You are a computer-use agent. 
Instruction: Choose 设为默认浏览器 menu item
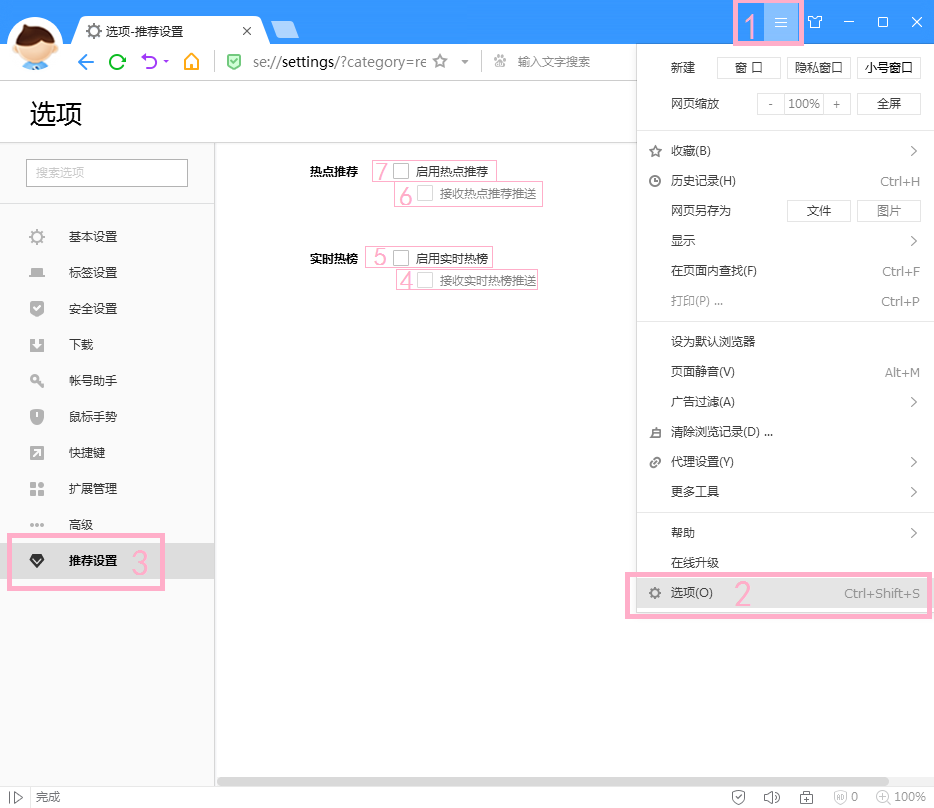click(x=785, y=342)
